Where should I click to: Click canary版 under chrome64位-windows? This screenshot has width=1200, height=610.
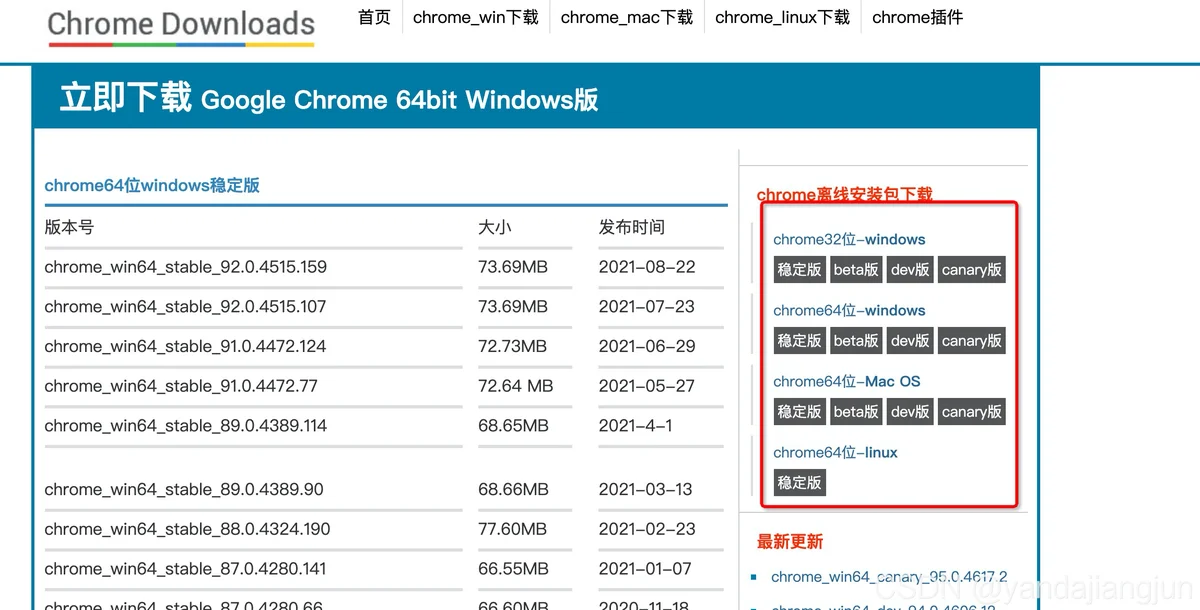(x=971, y=341)
